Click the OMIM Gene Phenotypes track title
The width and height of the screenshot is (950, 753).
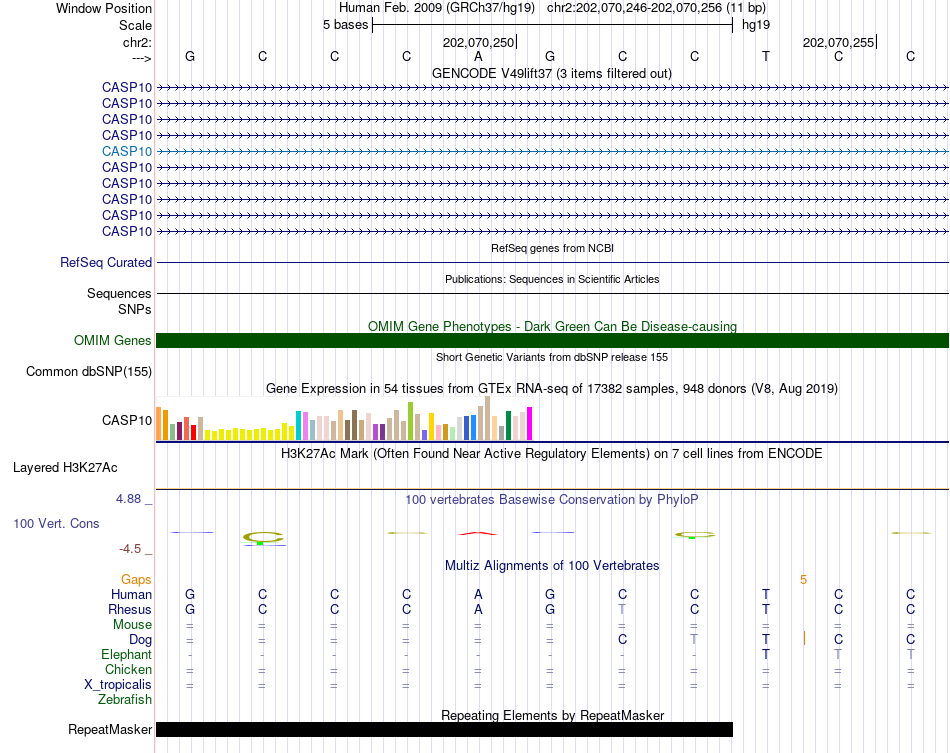click(552, 327)
